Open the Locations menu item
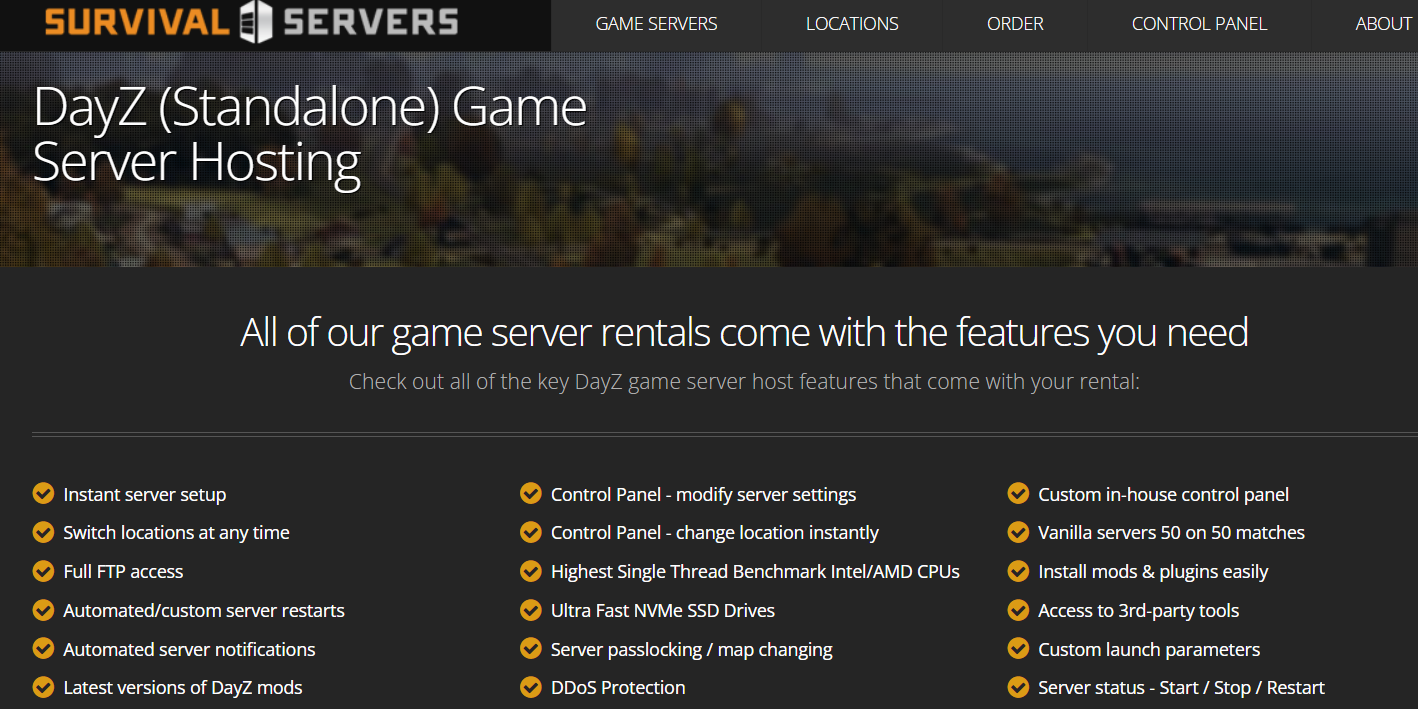The image size is (1418, 709). coord(852,24)
